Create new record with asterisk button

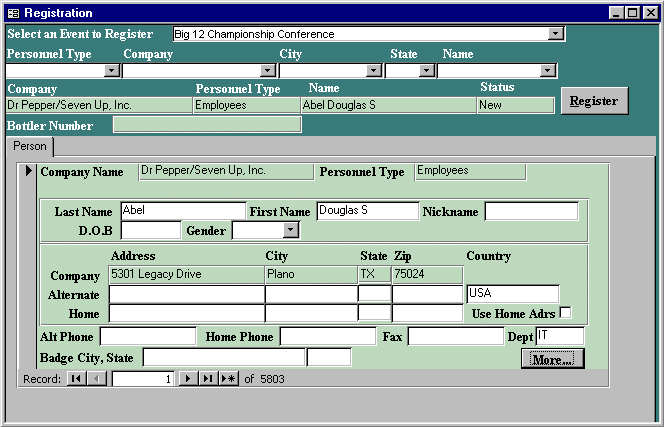click(229, 378)
